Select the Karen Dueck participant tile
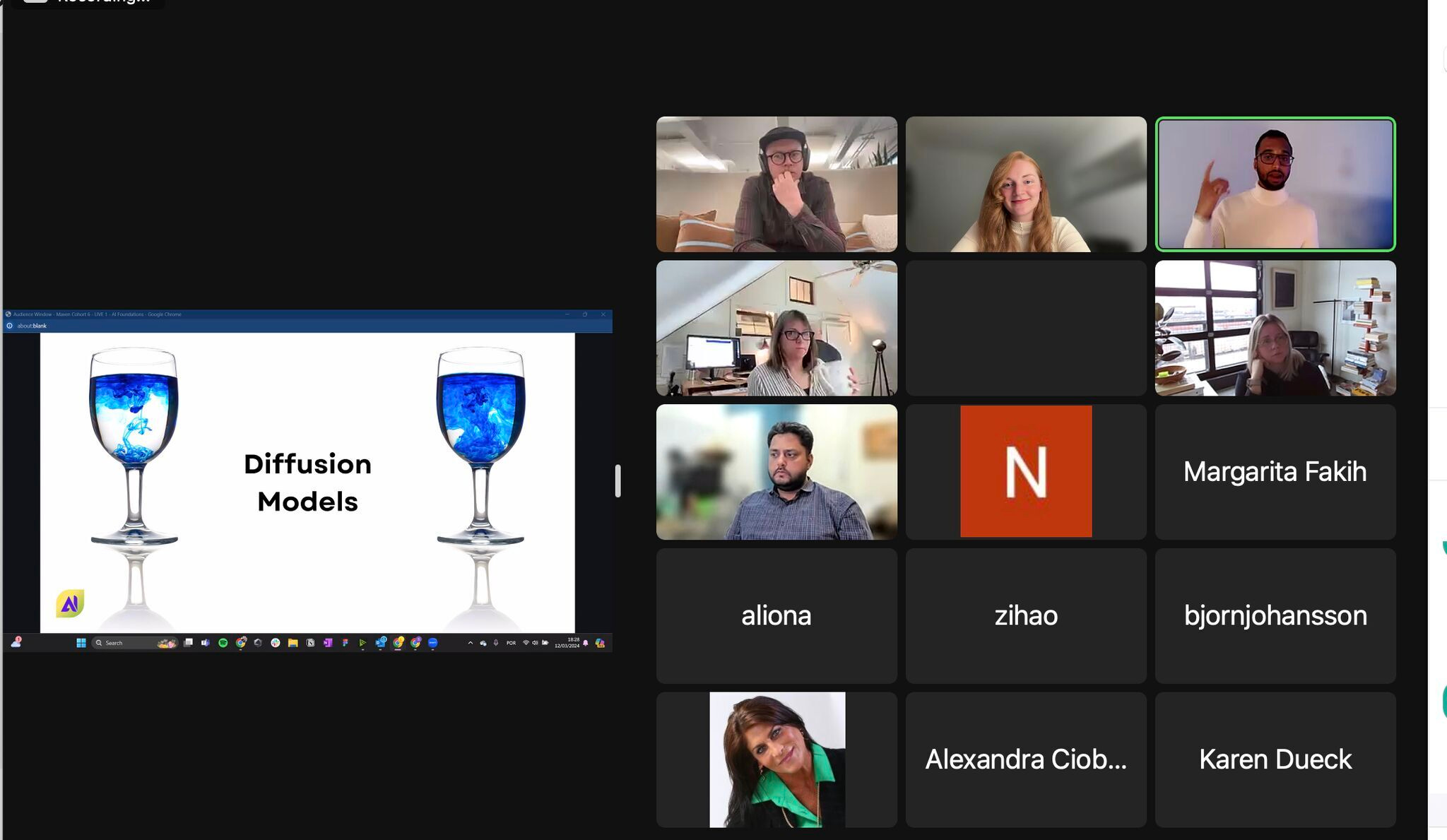The height and width of the screenshot is (840, 1447). [1275, 759]
